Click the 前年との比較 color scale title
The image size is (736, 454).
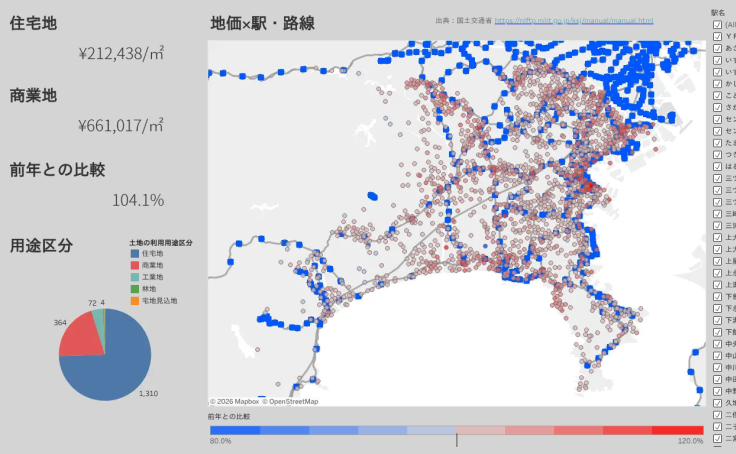[x=229, y=416]
